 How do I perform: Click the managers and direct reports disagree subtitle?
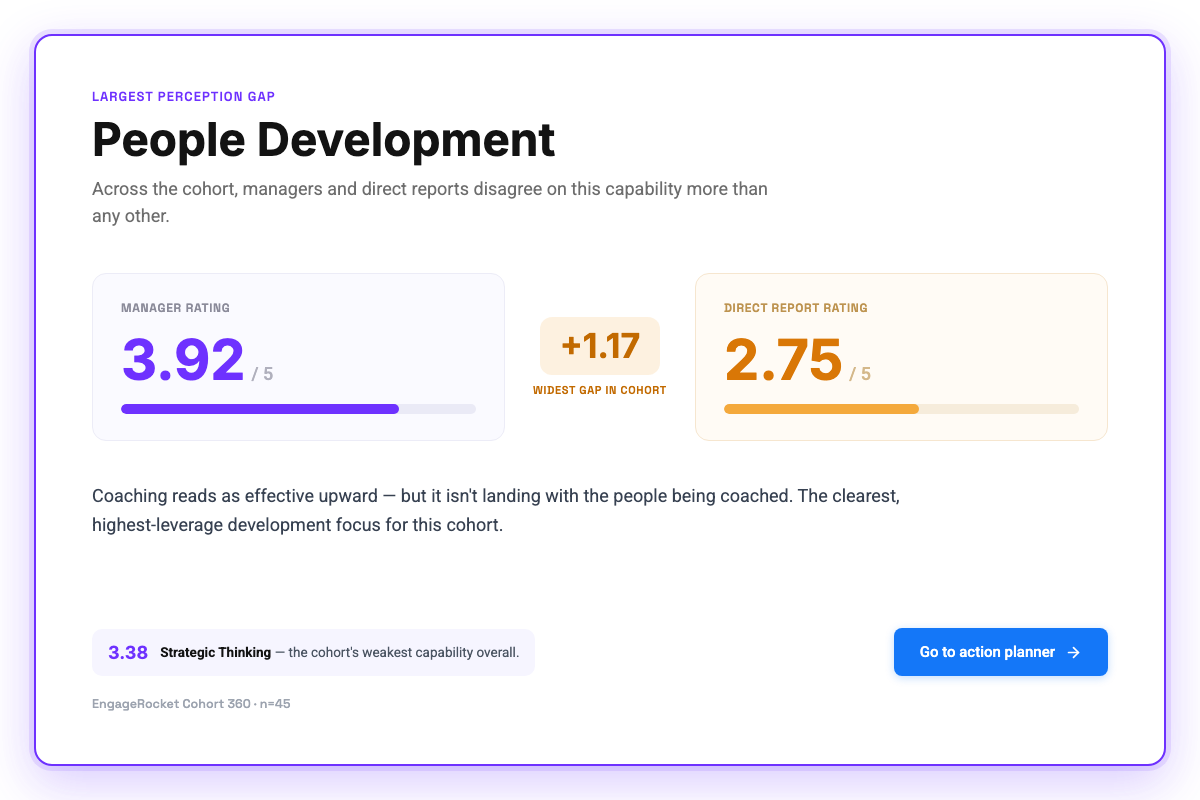[430, 202]
